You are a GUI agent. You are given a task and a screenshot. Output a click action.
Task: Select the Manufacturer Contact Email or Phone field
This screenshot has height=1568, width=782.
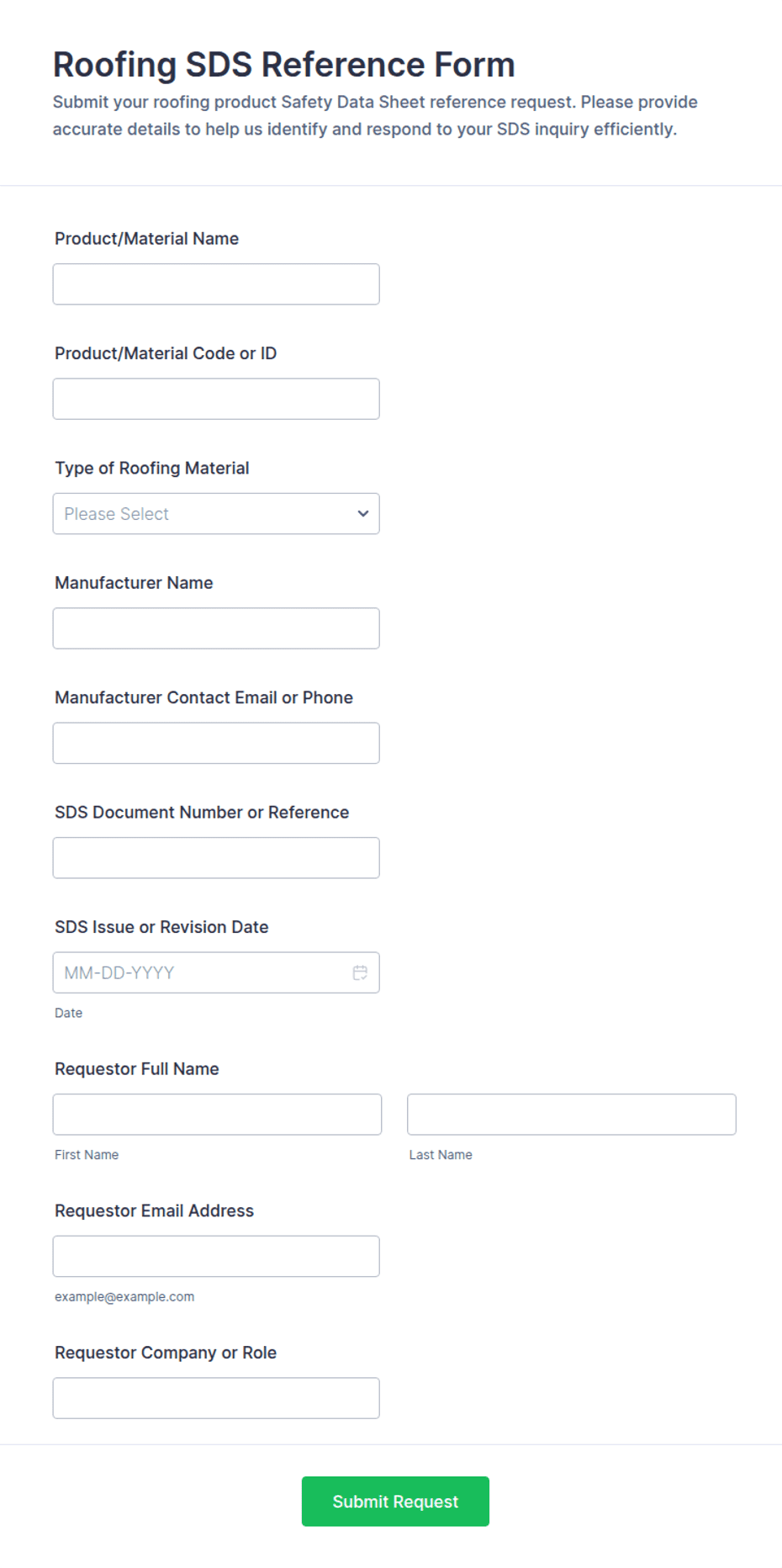216,743
